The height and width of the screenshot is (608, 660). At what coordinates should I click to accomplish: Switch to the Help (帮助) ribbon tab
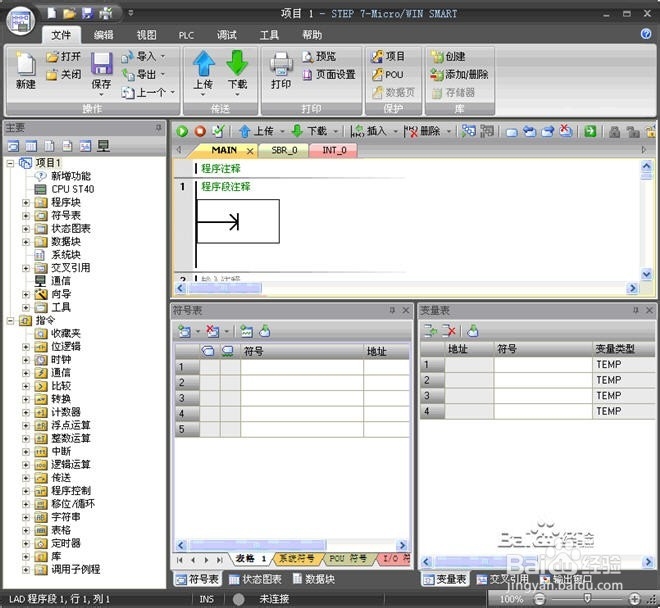312,35
